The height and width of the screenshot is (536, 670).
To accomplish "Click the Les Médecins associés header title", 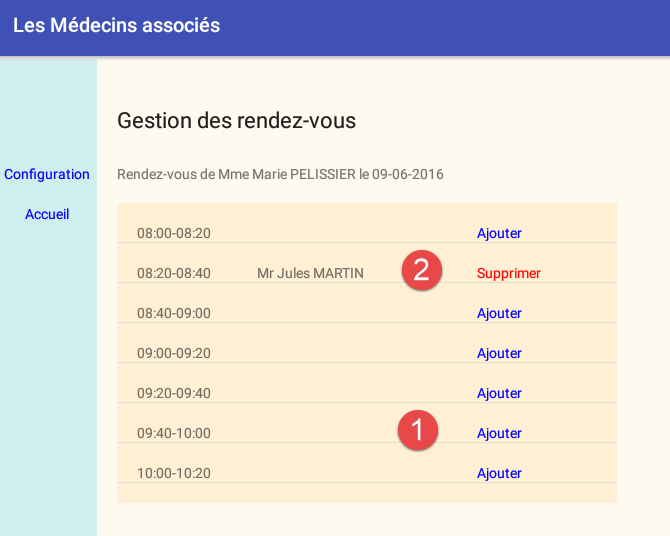I will [x=116, y=26].
